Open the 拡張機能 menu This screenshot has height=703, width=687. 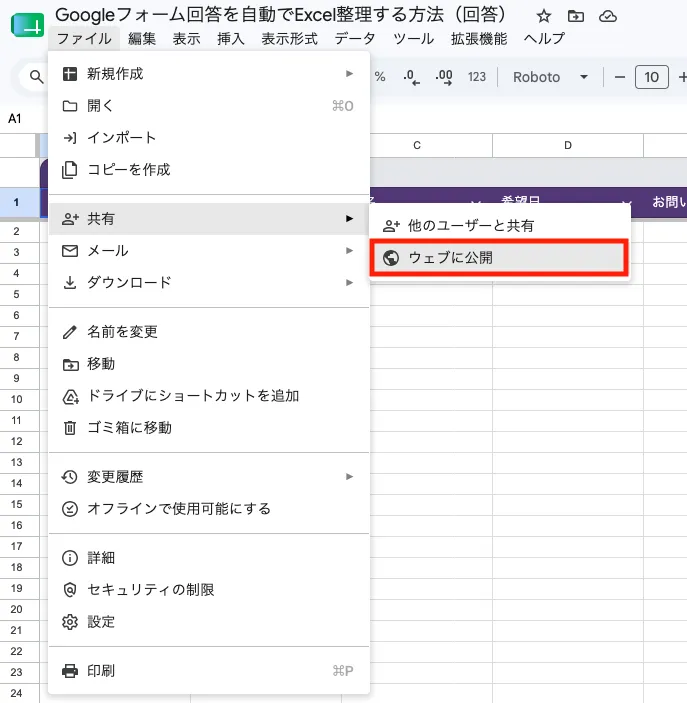(x=479, y=39)
